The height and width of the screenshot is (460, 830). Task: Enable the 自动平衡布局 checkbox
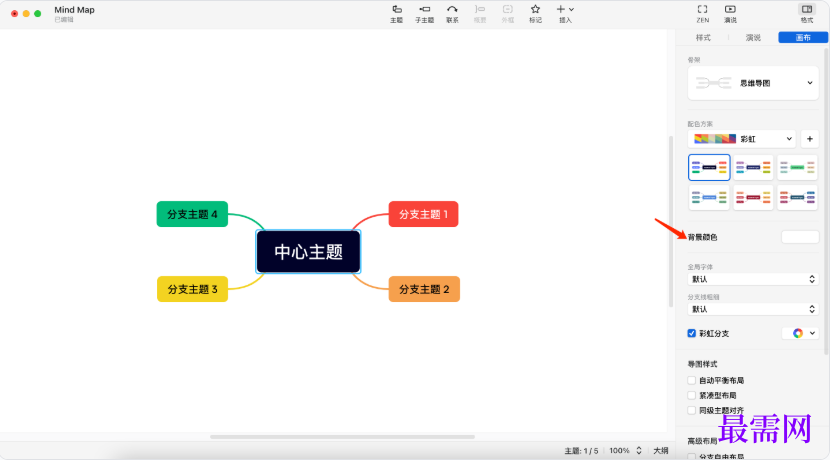pyautogui.click(x=692, y=380)
